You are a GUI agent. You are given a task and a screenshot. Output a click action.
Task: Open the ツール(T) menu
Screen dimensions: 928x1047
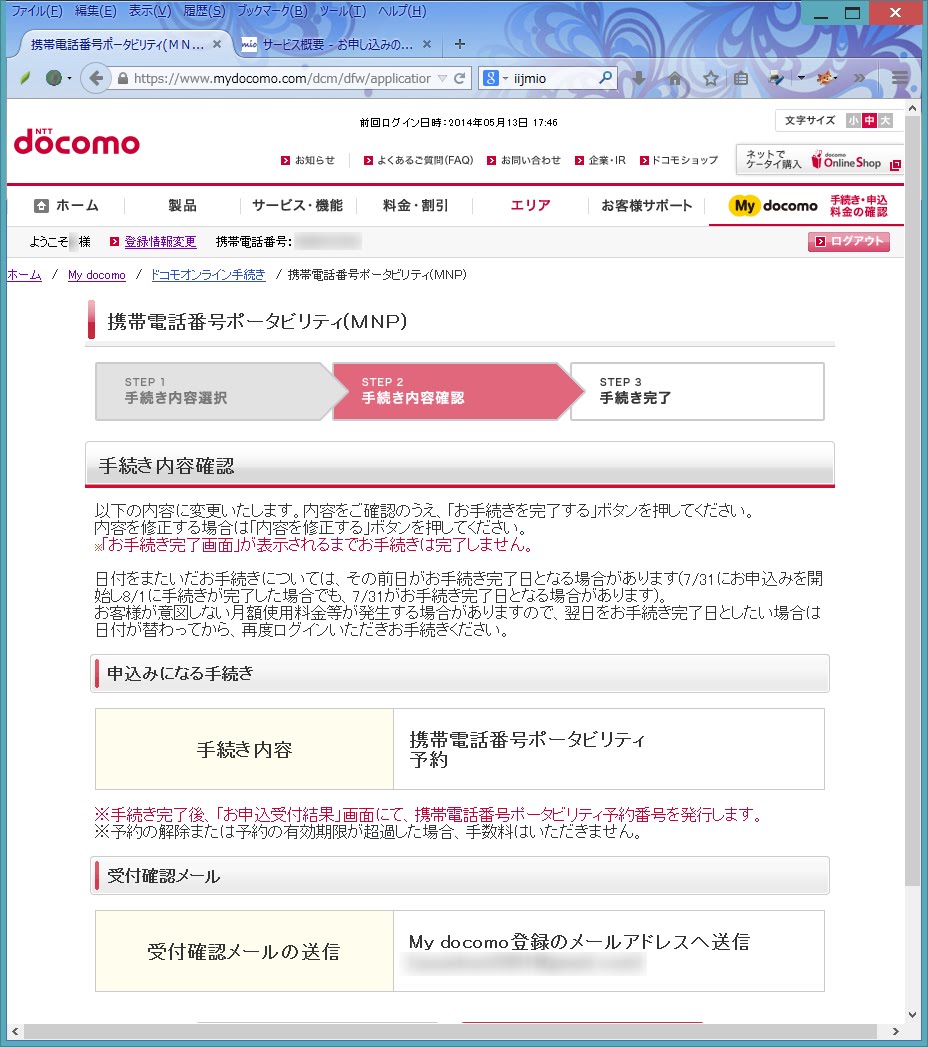[x=342, y=11]
